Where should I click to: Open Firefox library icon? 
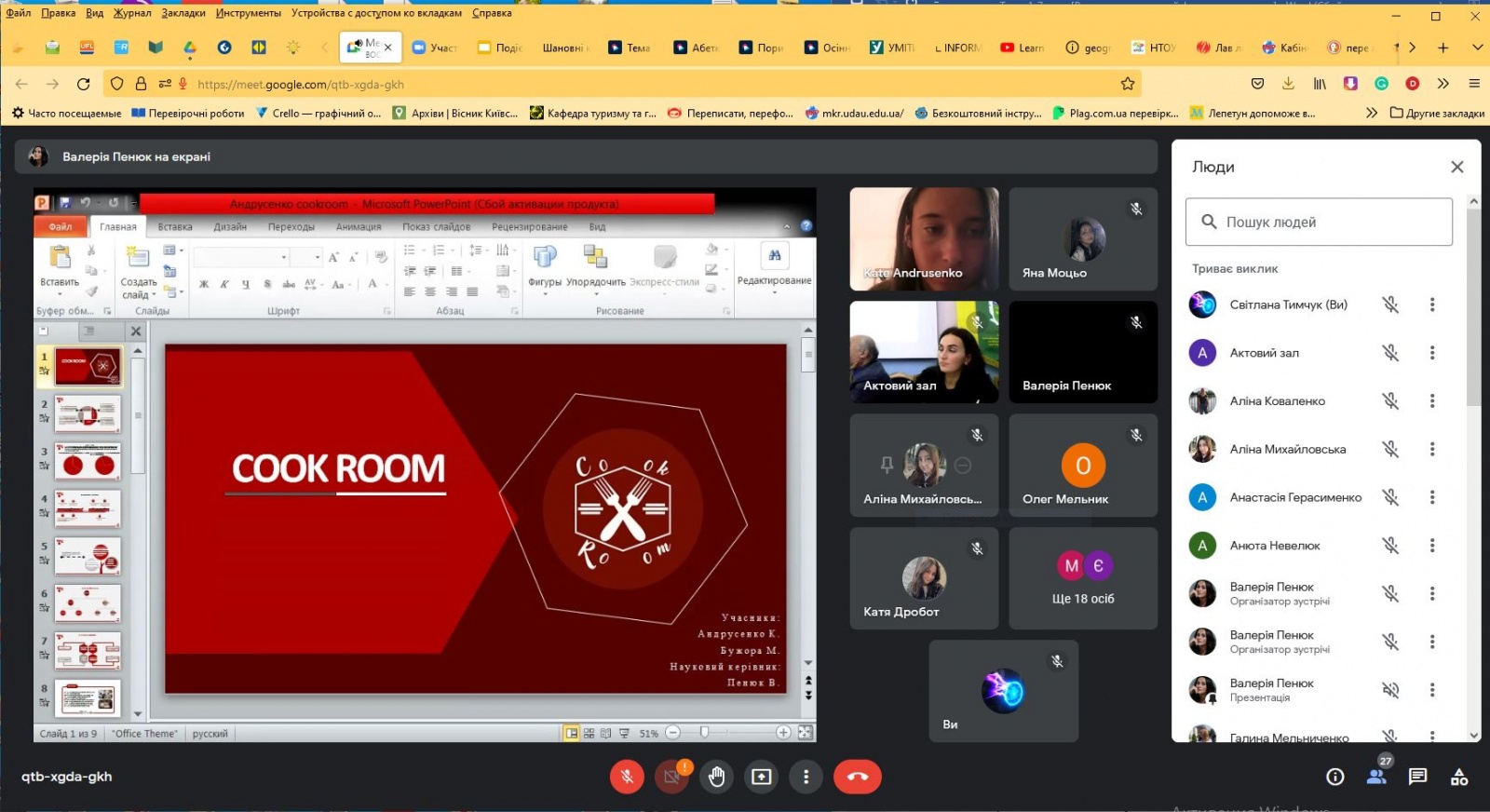[1320, 84]
